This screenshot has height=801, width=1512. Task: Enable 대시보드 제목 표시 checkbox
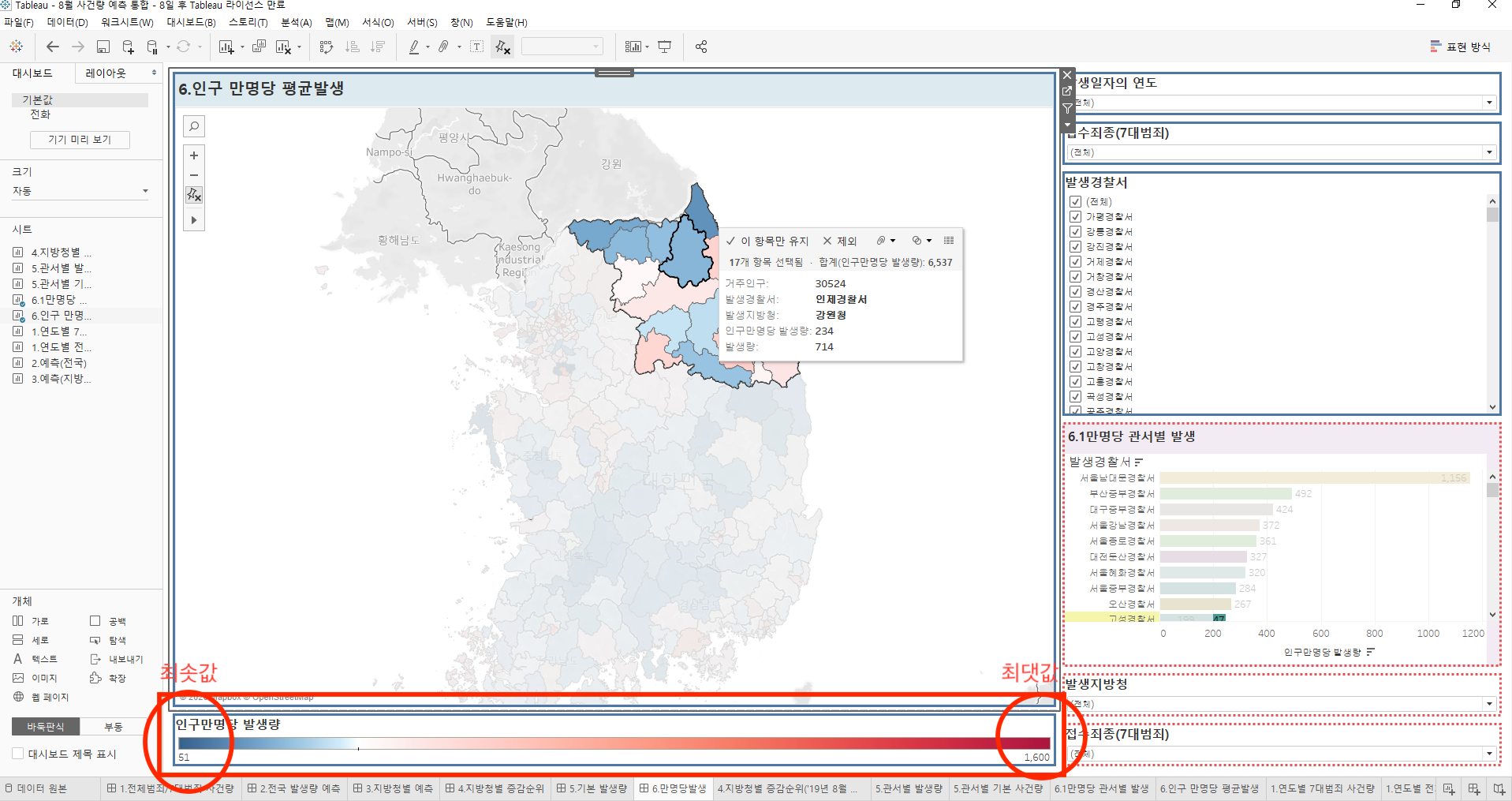tap(17, 754)
